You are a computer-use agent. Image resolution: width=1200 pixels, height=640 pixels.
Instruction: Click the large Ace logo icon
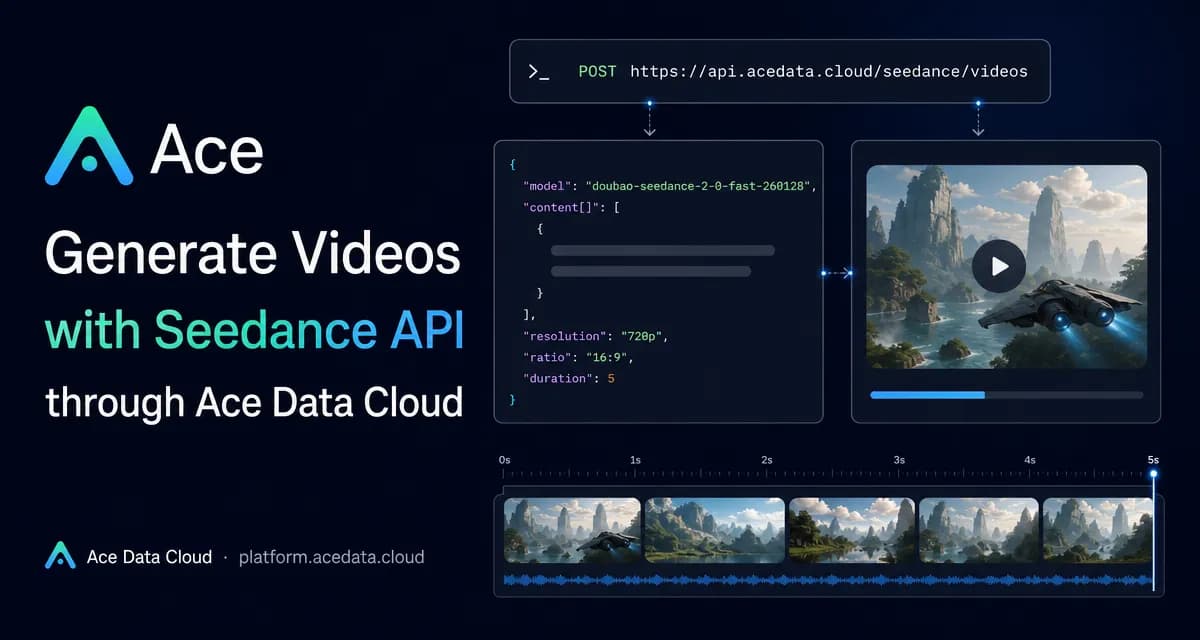(x=89, y=146)
